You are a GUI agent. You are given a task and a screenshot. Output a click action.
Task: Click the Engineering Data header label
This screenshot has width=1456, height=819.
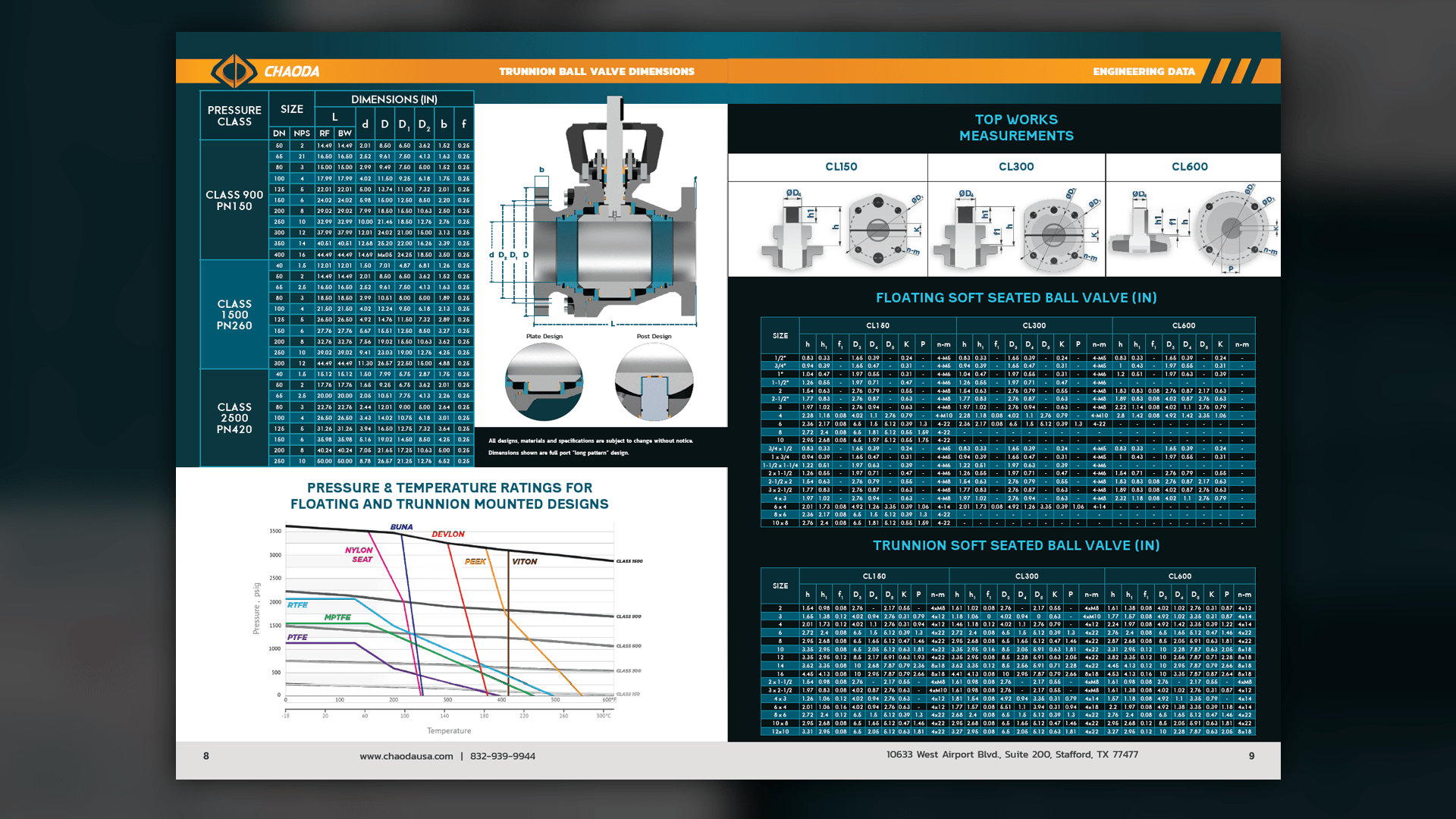tap(1143, 71)
